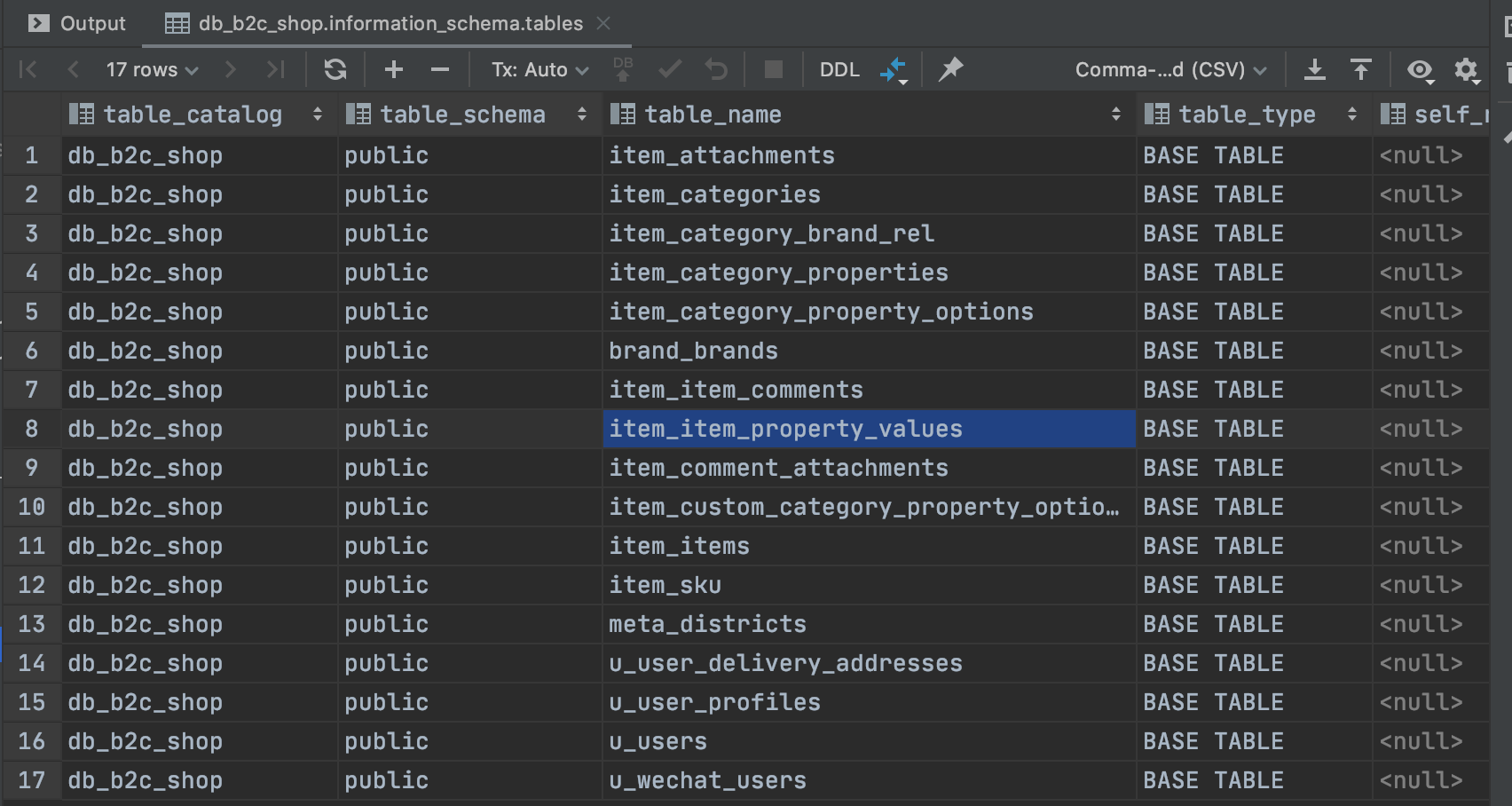Export data with the download icon
Viewport: 1512px width, 806px height.
tap(1315, 69)
